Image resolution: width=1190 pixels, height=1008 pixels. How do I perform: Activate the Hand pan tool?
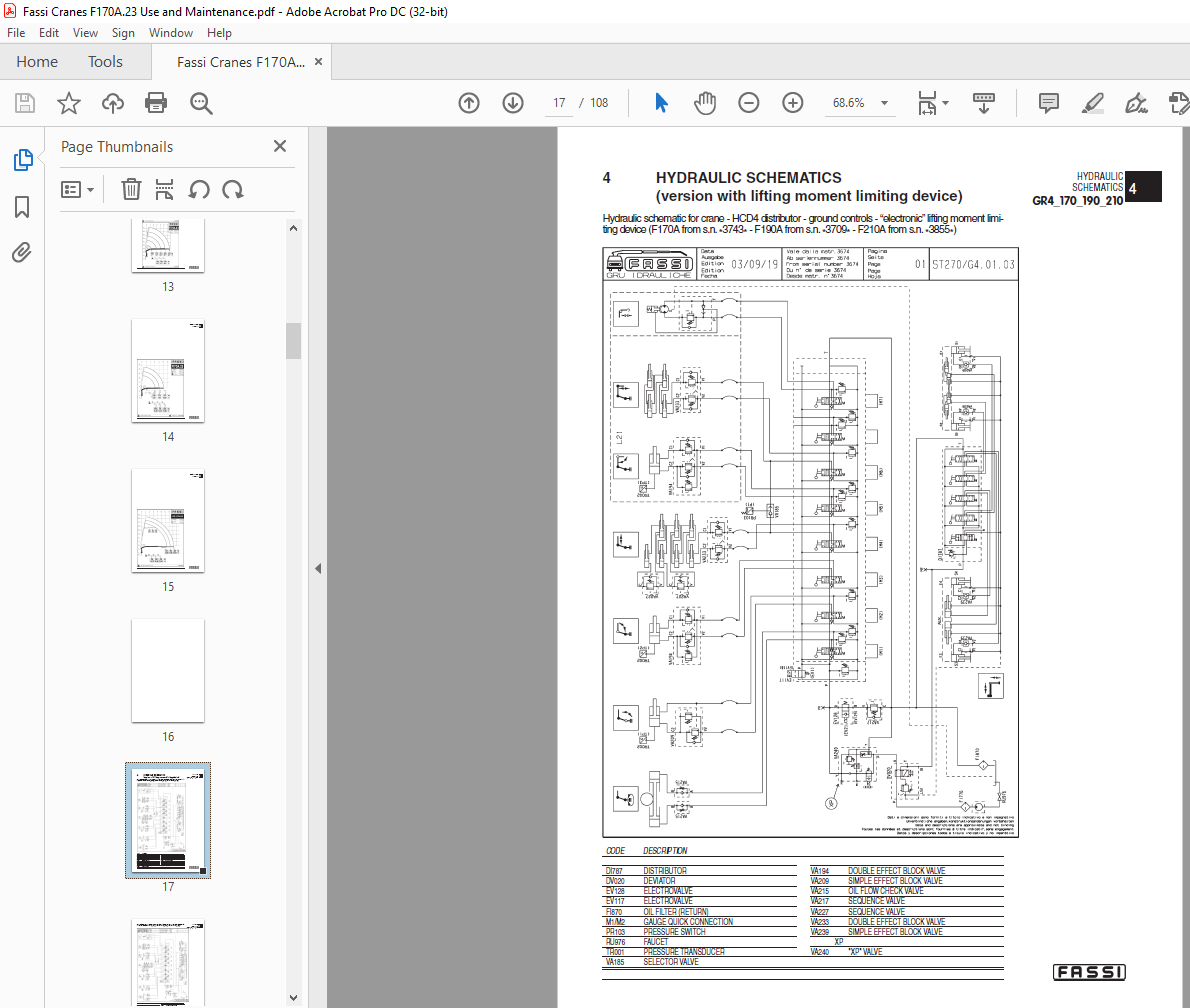click(705, 103)
